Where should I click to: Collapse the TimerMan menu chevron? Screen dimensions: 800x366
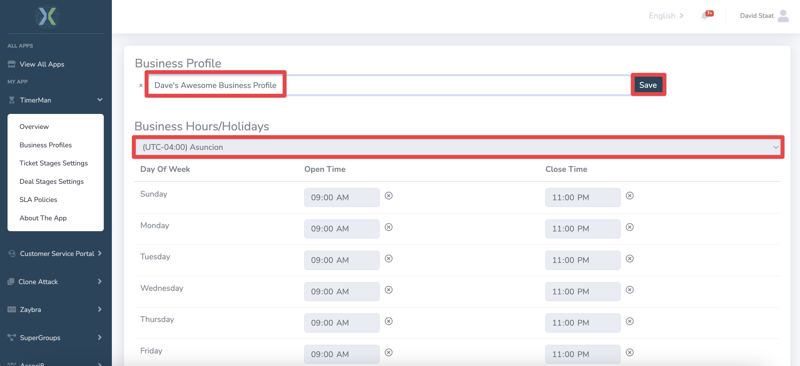pyautogui.click(x=99, y=101)
